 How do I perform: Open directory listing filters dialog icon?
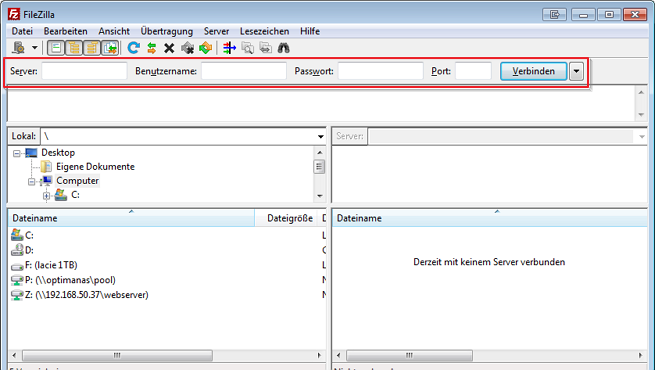click(229, 48)
